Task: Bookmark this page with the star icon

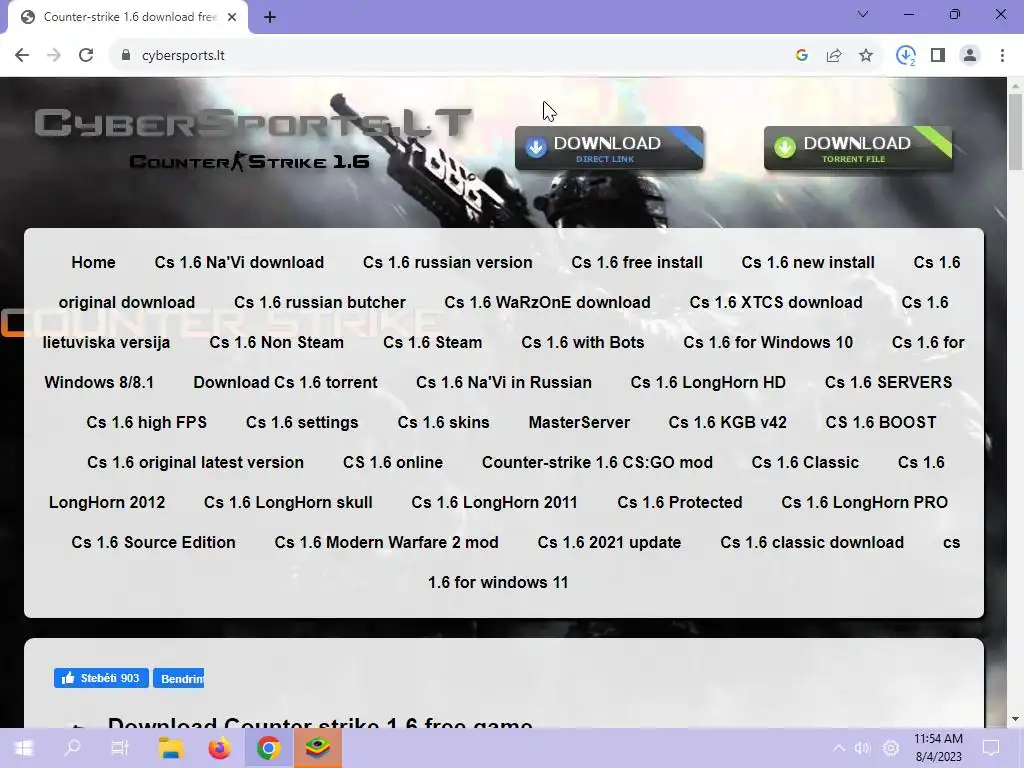Action: click(x=866, y=56)
